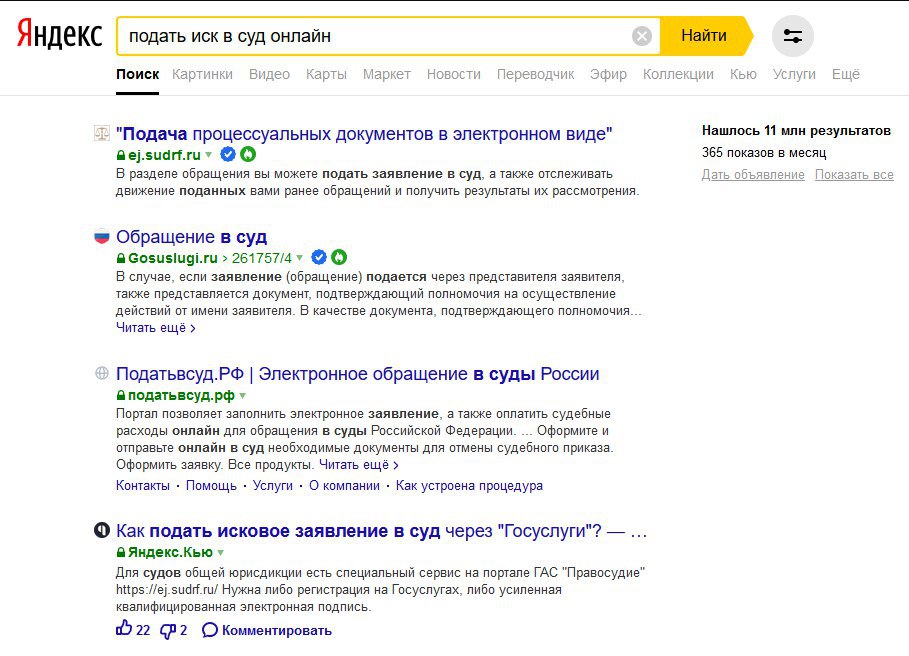The height and width of the screenshot is (656, 909).
Task: Click the lock icon before податьвсуд.рф
Action: (x=121, y=395)
